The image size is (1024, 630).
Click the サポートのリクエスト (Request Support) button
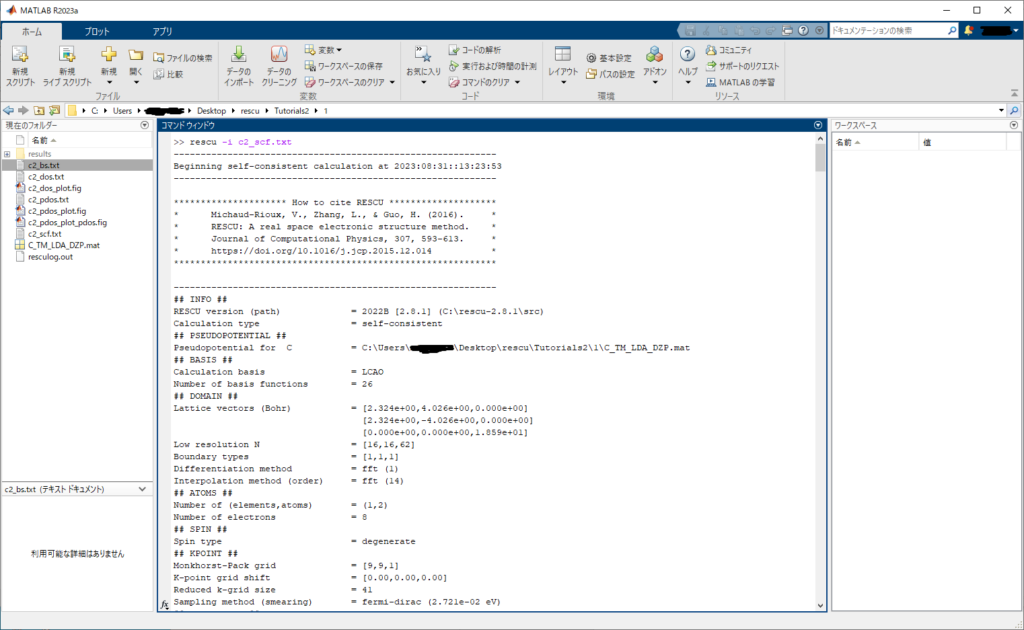click(x=742, y=66)
